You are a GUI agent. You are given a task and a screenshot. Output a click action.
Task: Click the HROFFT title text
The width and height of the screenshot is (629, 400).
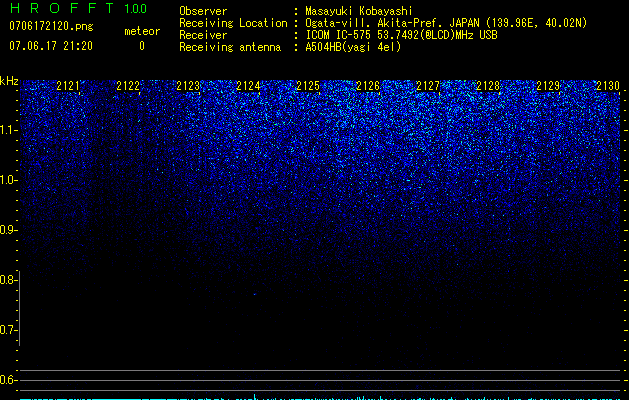[x=62, y=8]
